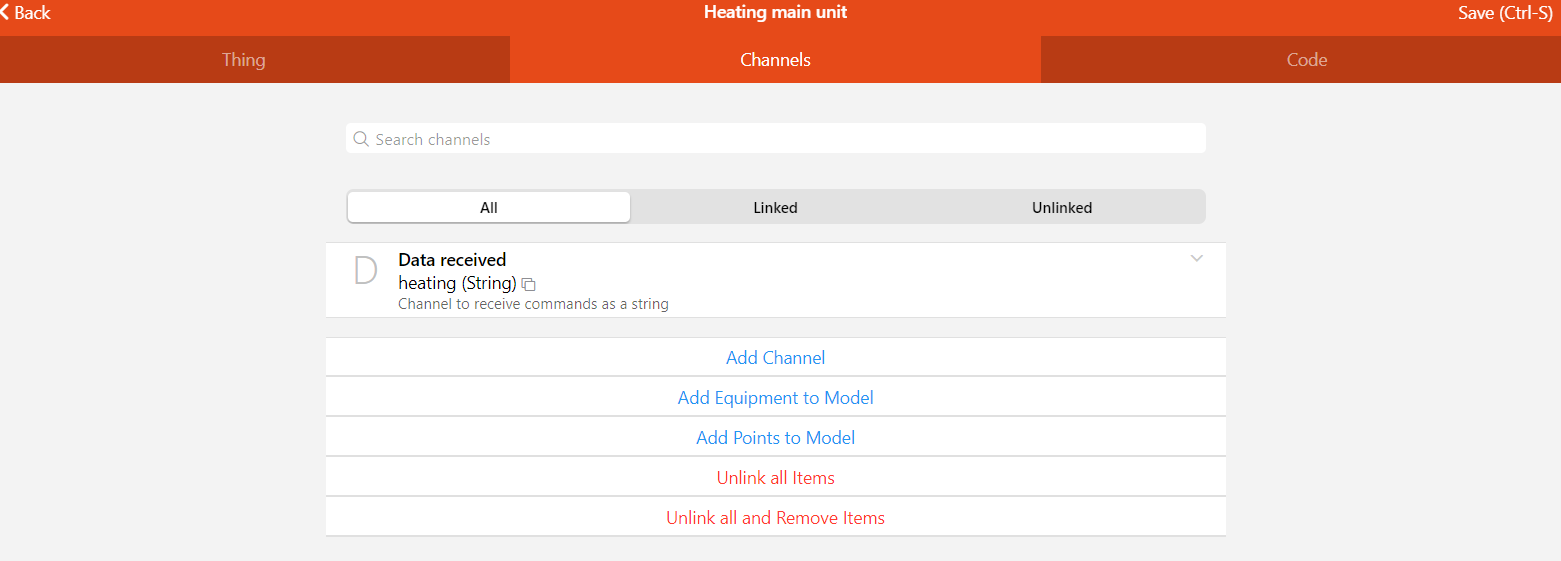Image resolution: width=1561 pixels, height=561 pixels.
Task: Filter channels by Linked
Action: pyautogui.click(x=775, y=208)
